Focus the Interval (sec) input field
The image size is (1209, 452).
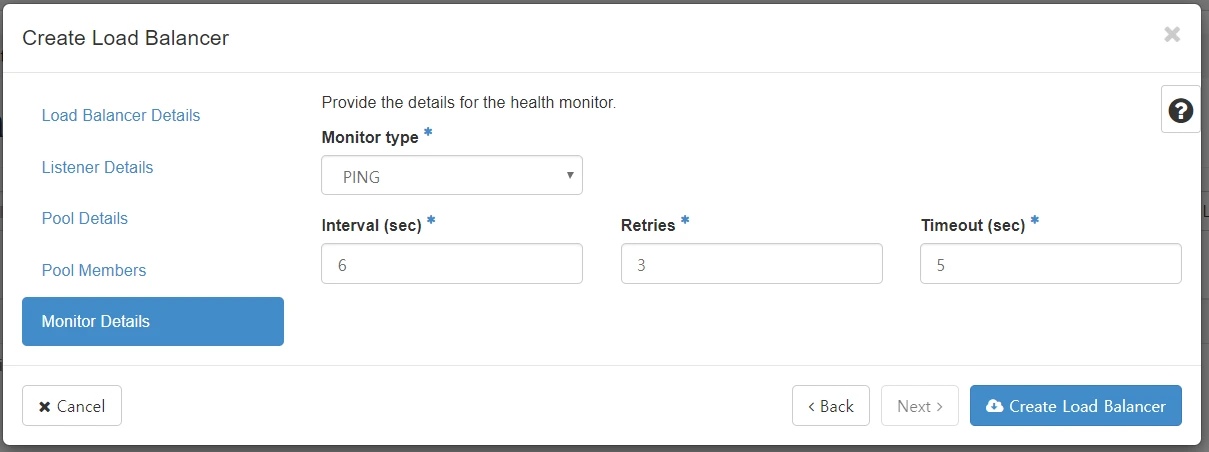(452, 264)
